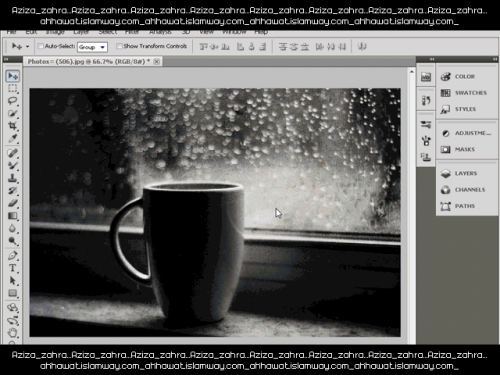This screenshot has width=500, height=375.
Task: Select the Rectangular Marquee tool
Action: point(13,88)
